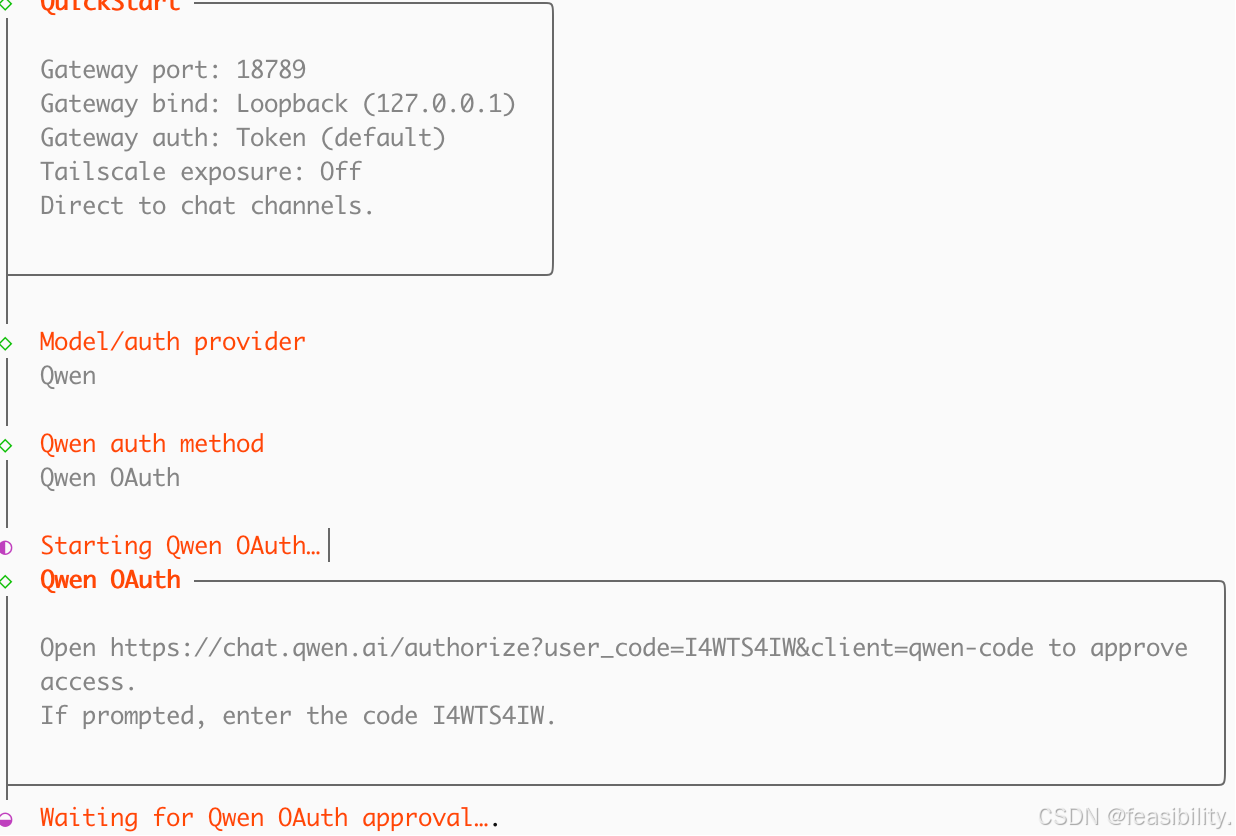Click the Waiting for Qwen OAuth approval text
Viewport: 1236px width, 836px height.
(x=263, y=818)
